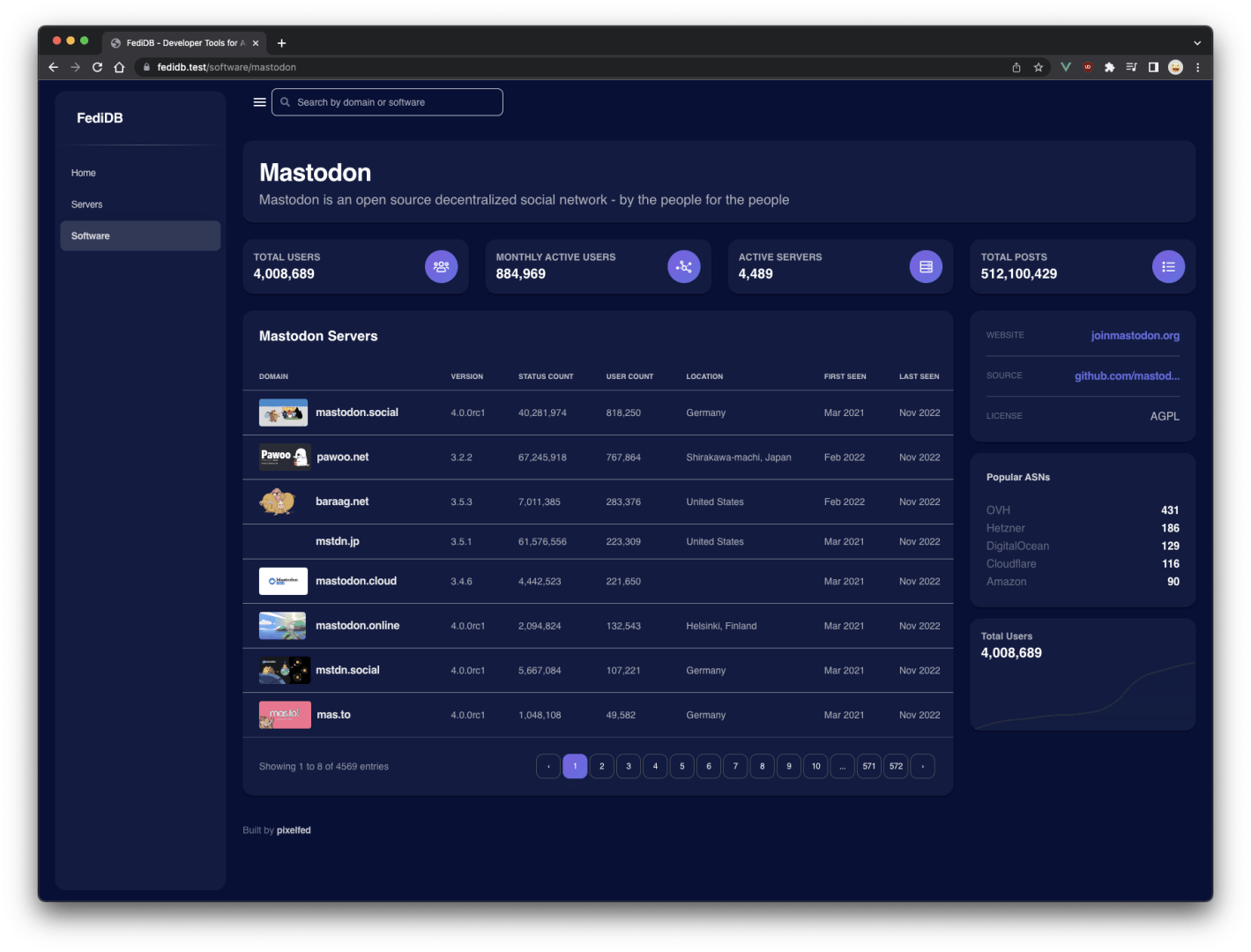This screenshot has height=952, width=1251.
Task: Jump to last page 572
Action: [896, 766]
